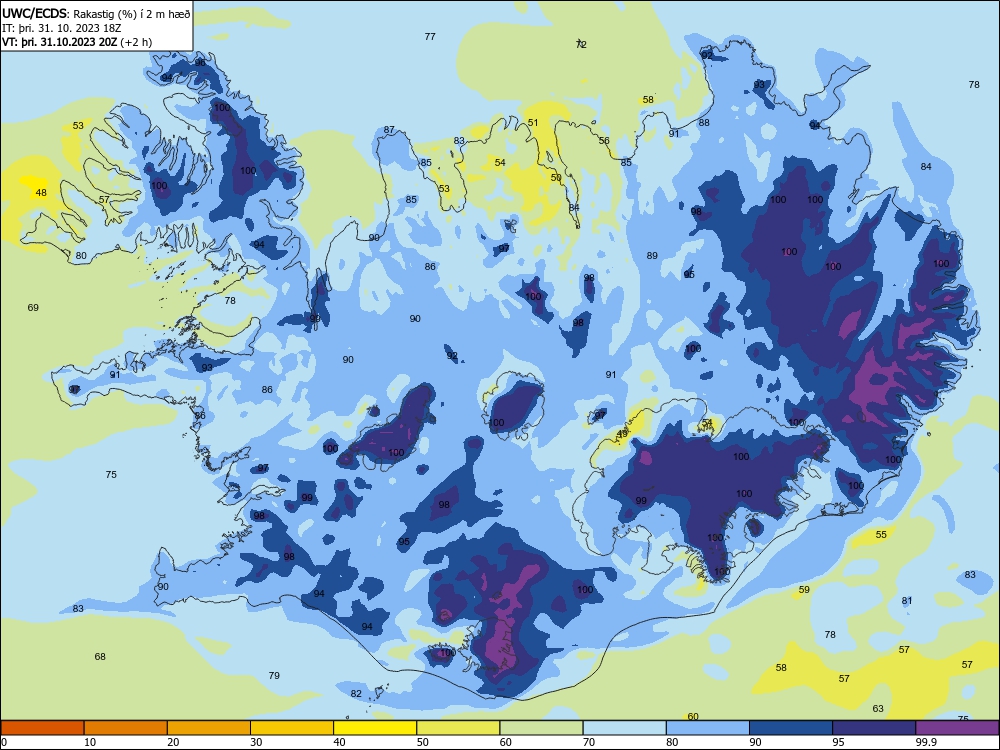Viewport: 1000px width, 750px height.
Task: Click the dark orange 0–10 legend swatch
Action: click(x=42, y=728)
